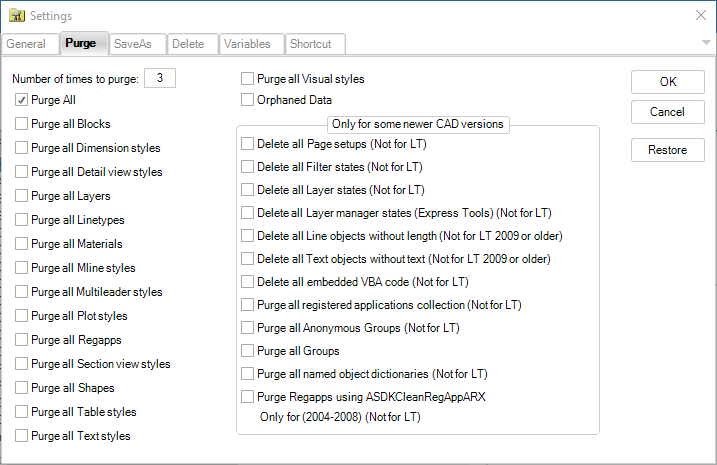Click the Settings window title icon

(16, 16)
